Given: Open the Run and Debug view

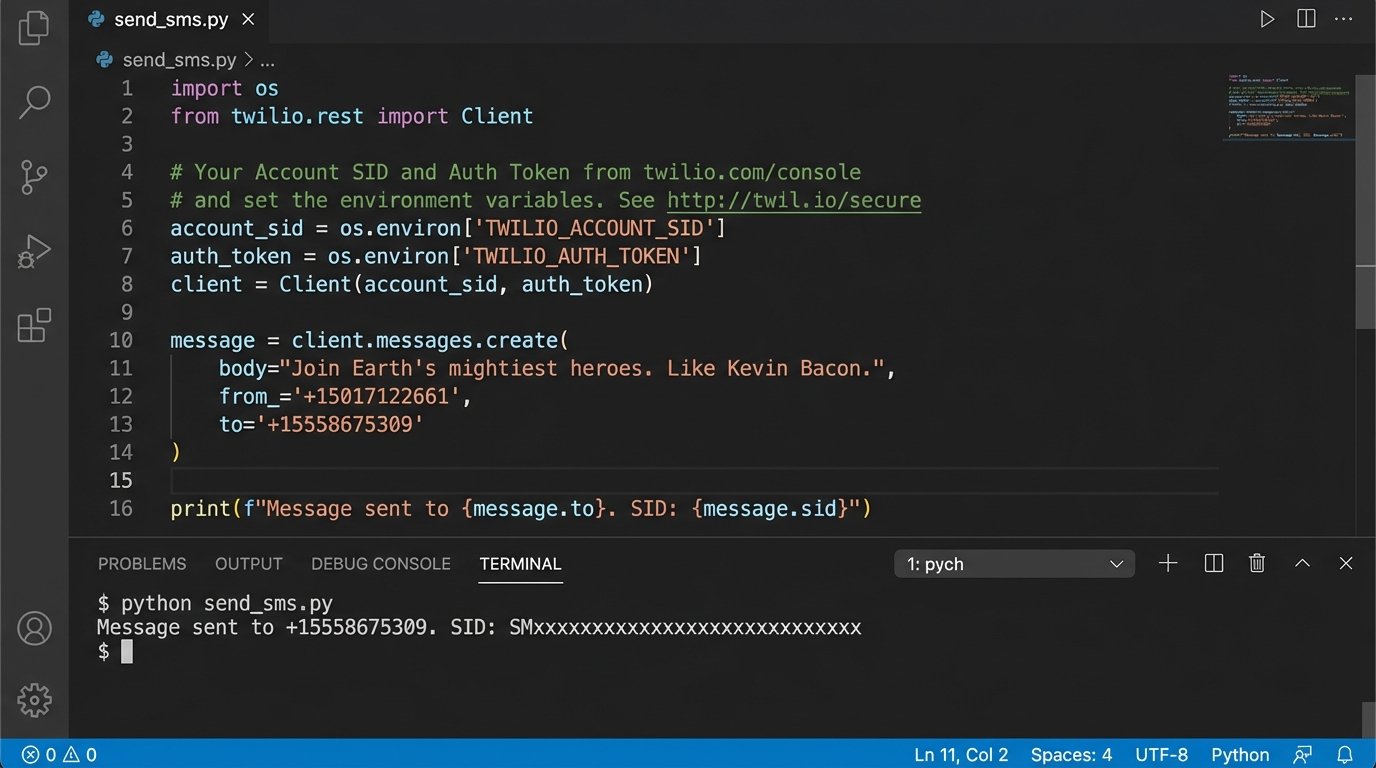Looking at the screenshot, I should 34,252.
